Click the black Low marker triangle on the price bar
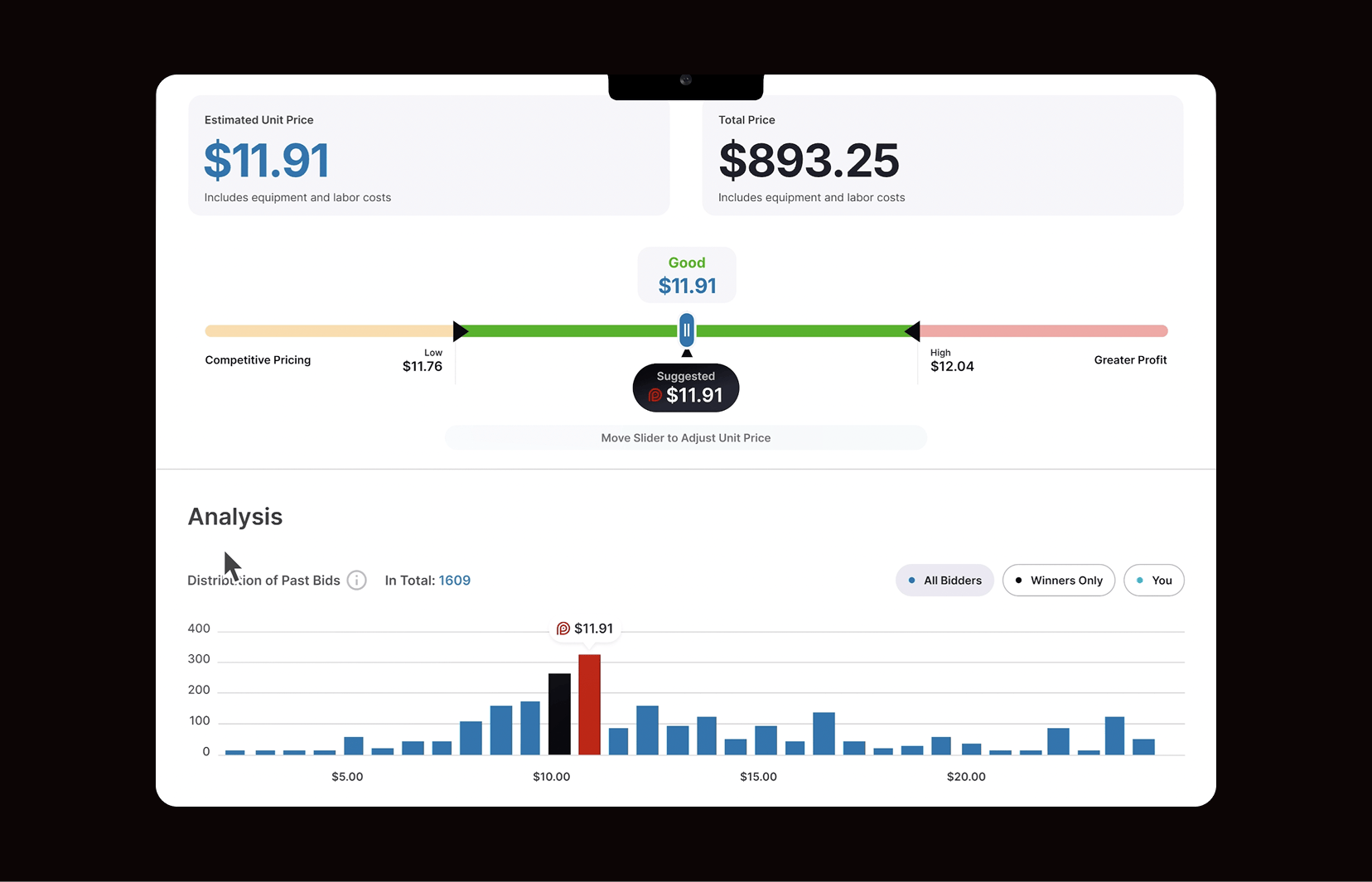This screenshot has width=1372, height=882. click(x=460, y=331)
